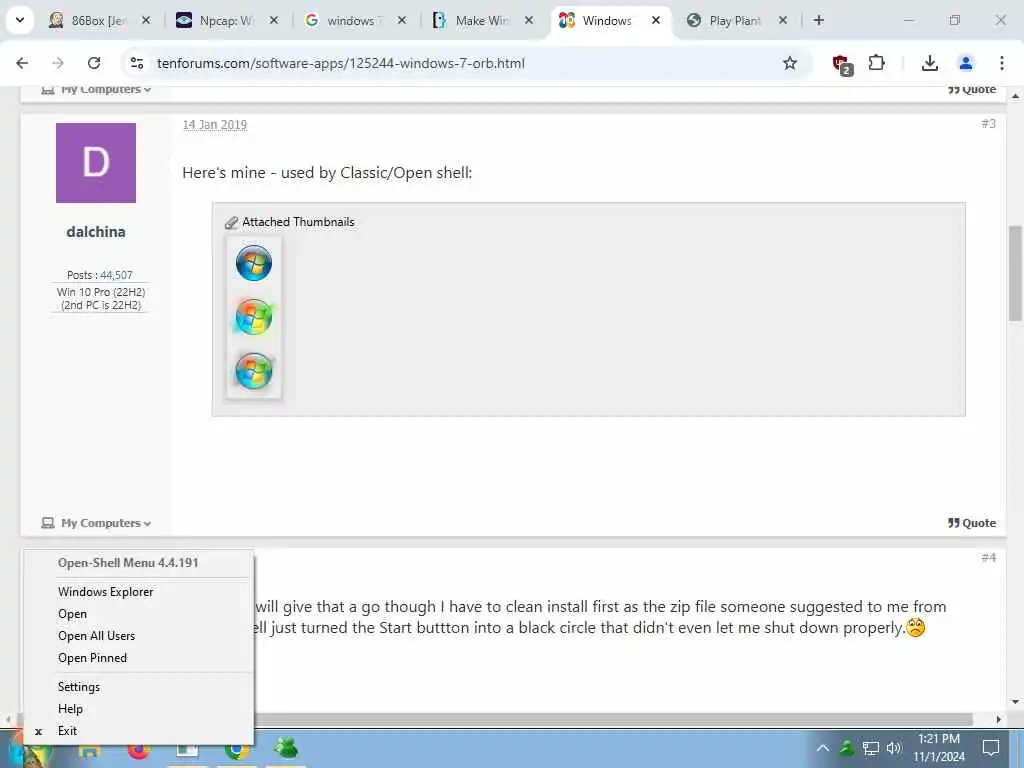
Task: Go forward using the browser forward arrow
Action: pos(58,63)
